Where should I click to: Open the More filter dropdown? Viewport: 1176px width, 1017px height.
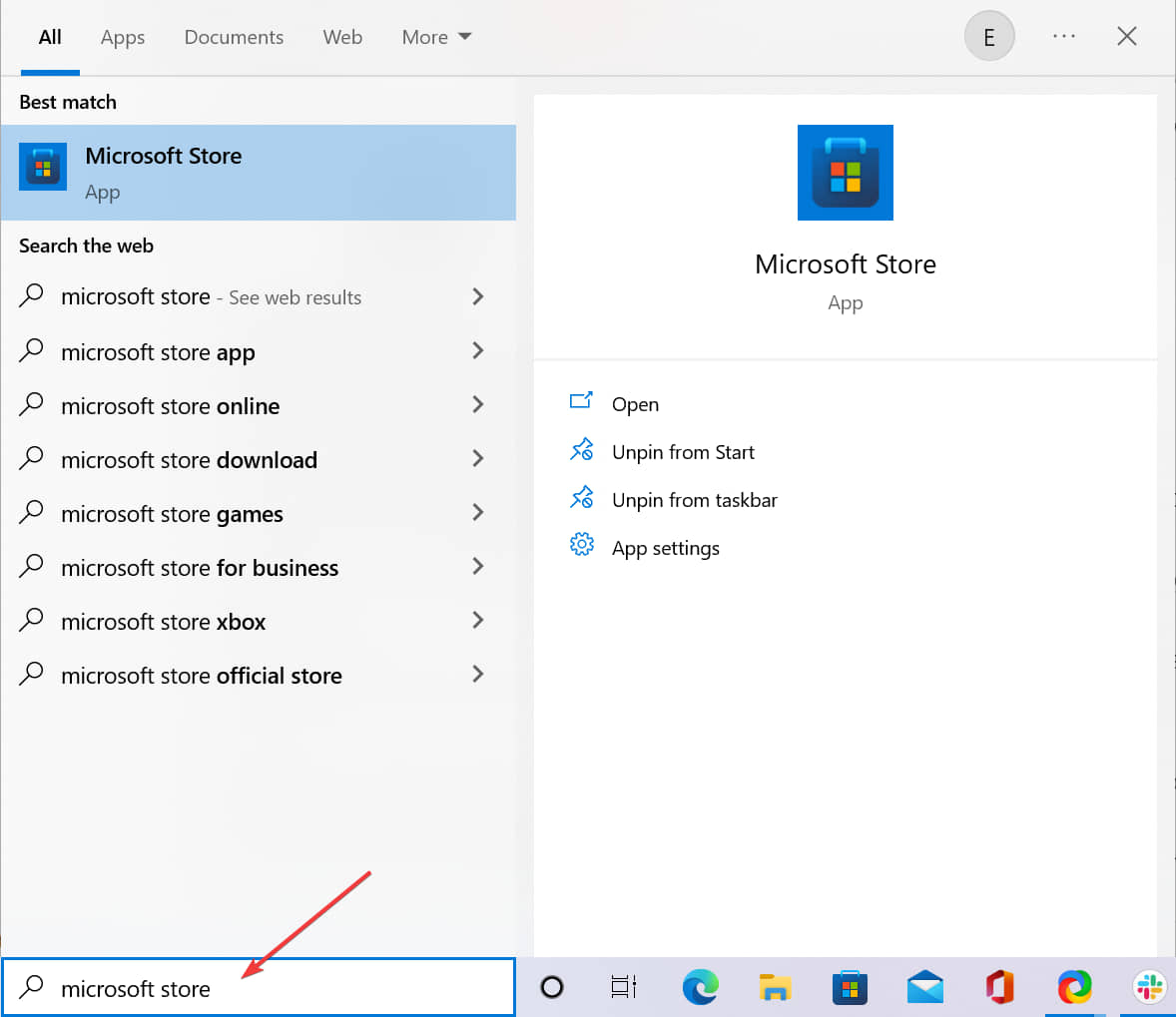point(435,37)
